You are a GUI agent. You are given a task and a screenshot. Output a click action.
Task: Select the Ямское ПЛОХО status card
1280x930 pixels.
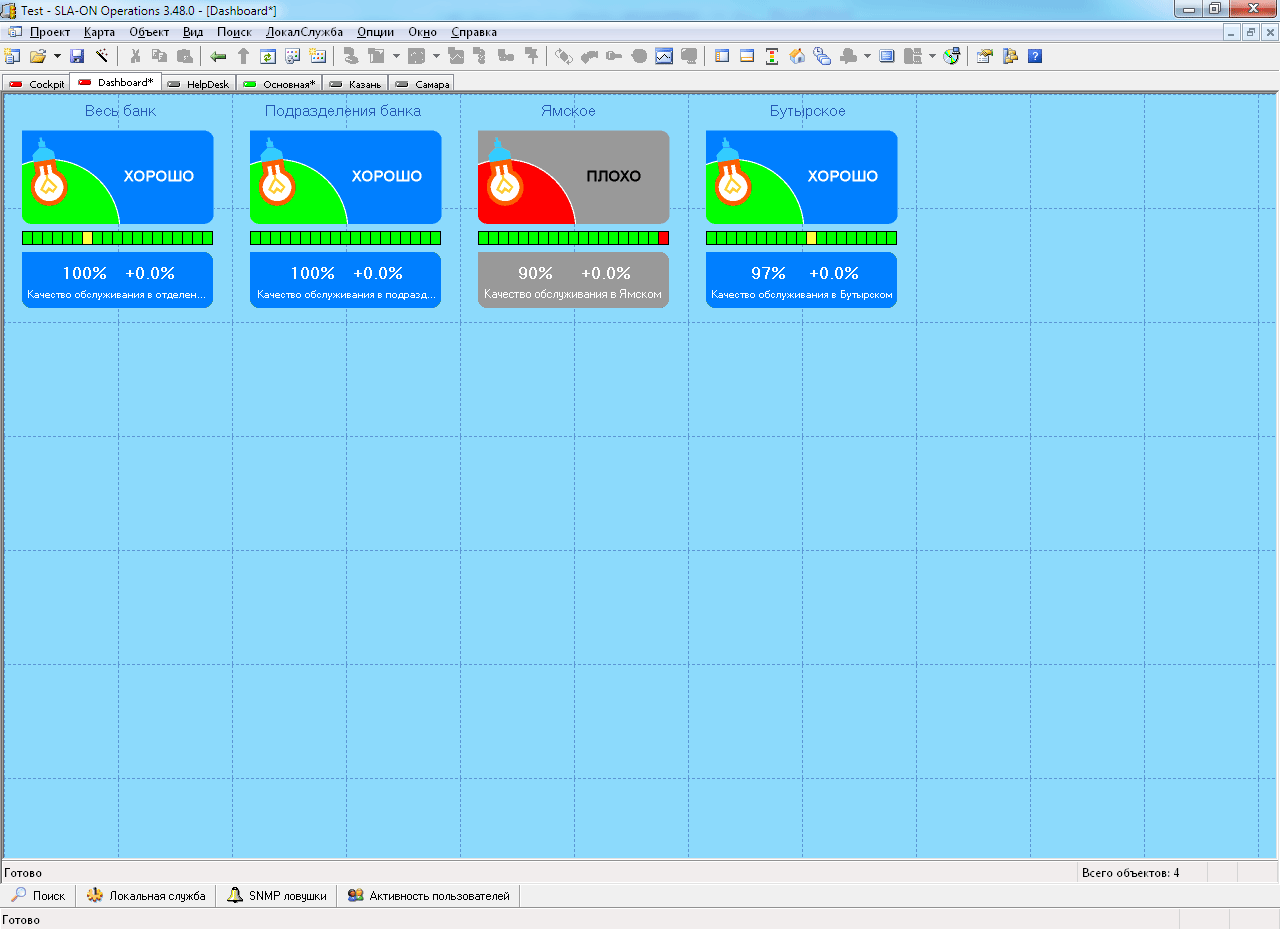tap(573, 177)
